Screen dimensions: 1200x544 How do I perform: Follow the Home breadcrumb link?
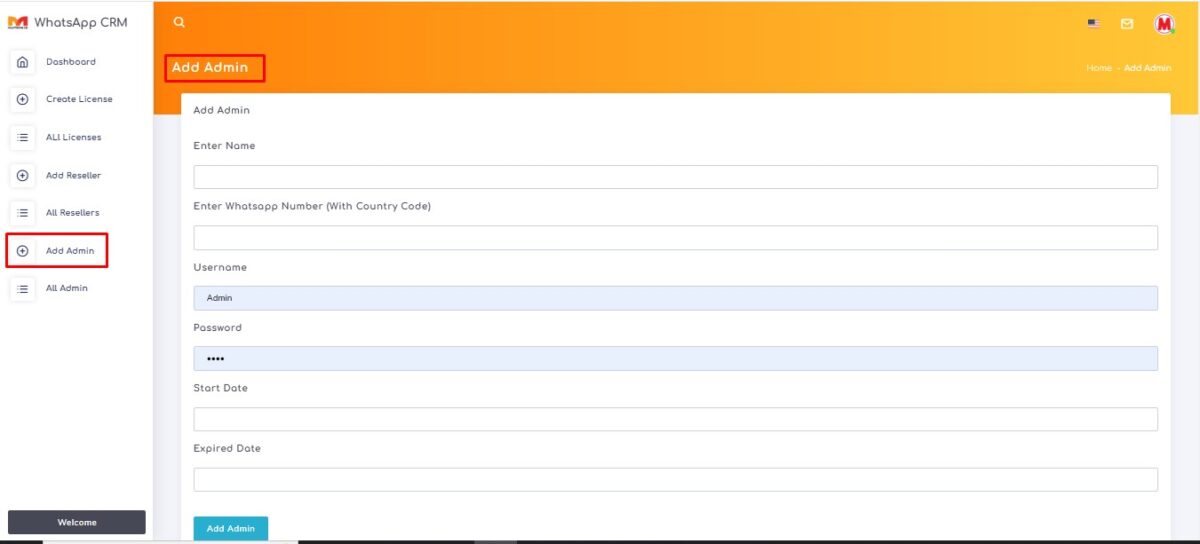click(1098, 68)
